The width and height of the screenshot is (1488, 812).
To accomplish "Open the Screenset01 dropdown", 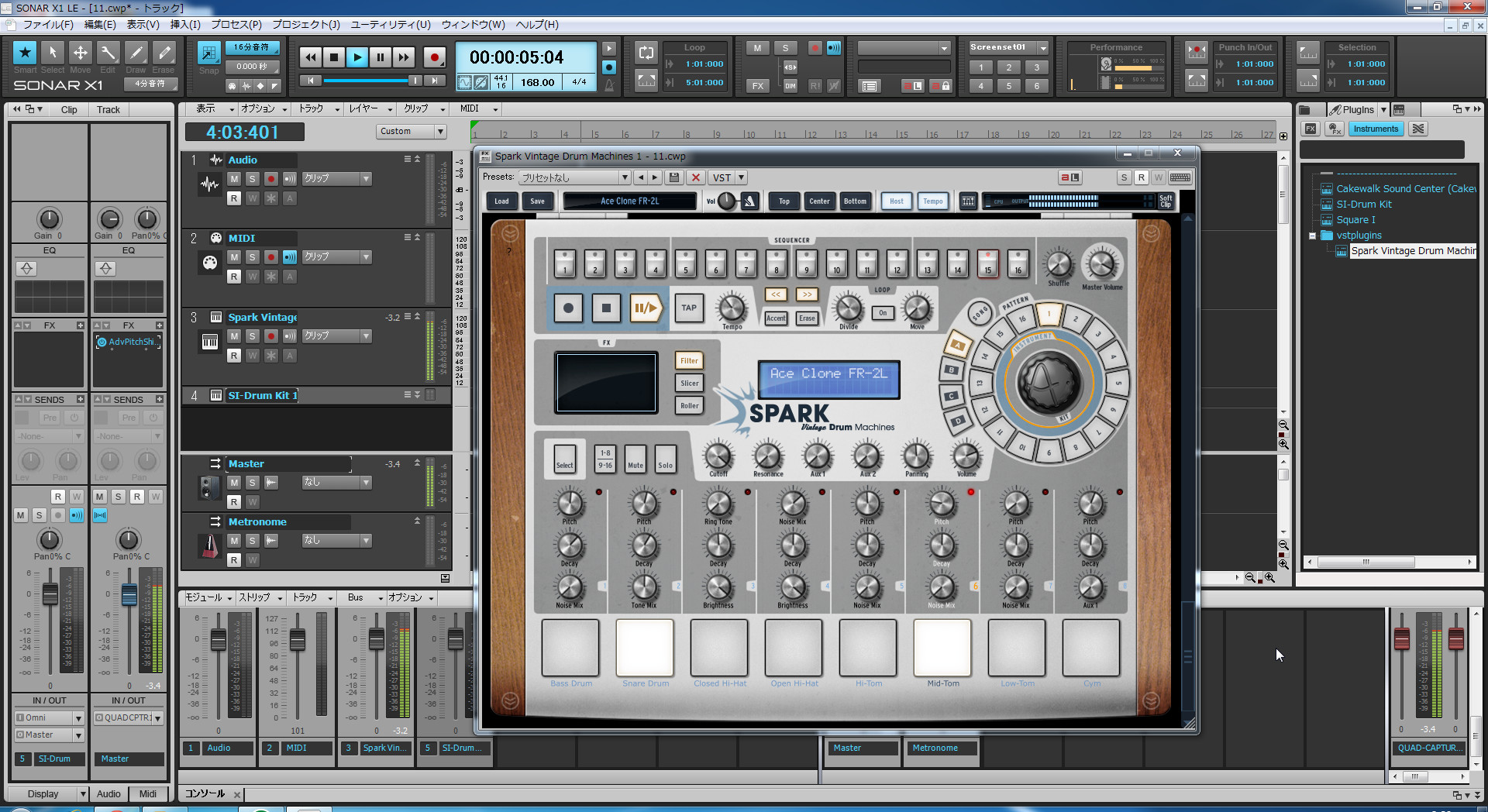I will coord(1043,48).
